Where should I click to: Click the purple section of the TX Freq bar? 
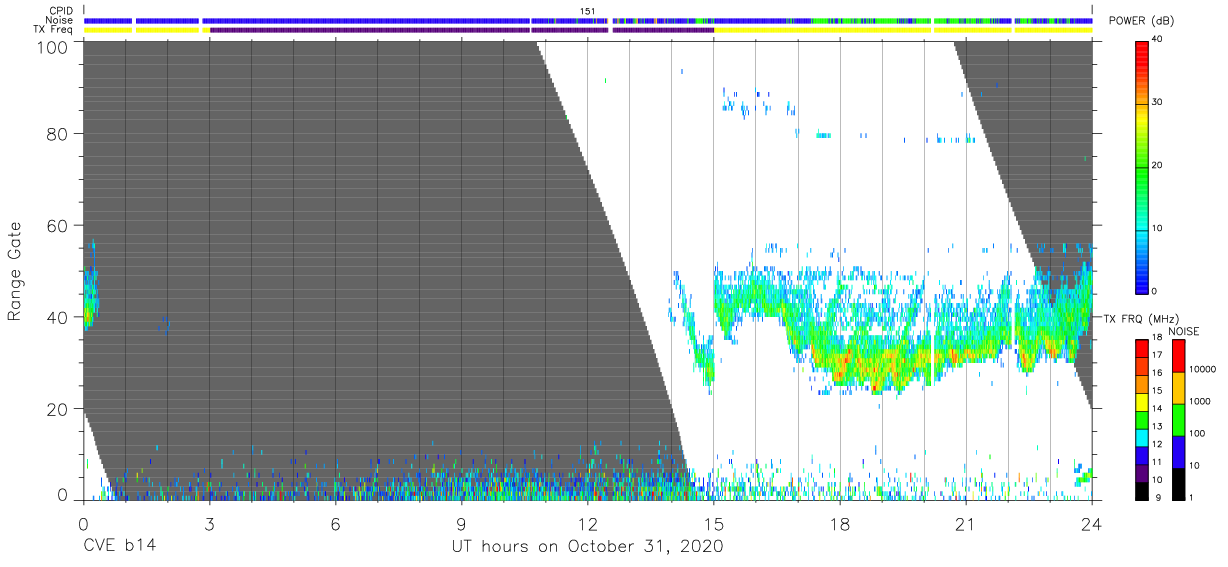[460, 30]
